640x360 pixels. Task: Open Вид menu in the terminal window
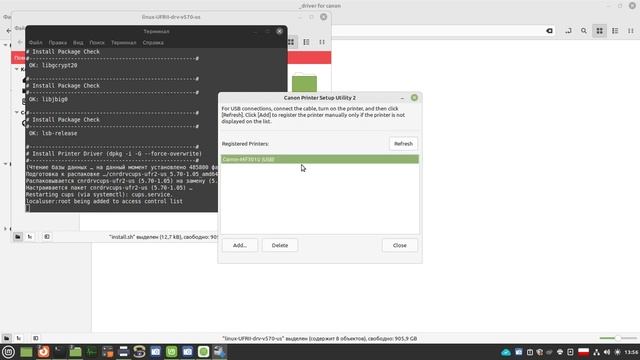coord(78,42)
